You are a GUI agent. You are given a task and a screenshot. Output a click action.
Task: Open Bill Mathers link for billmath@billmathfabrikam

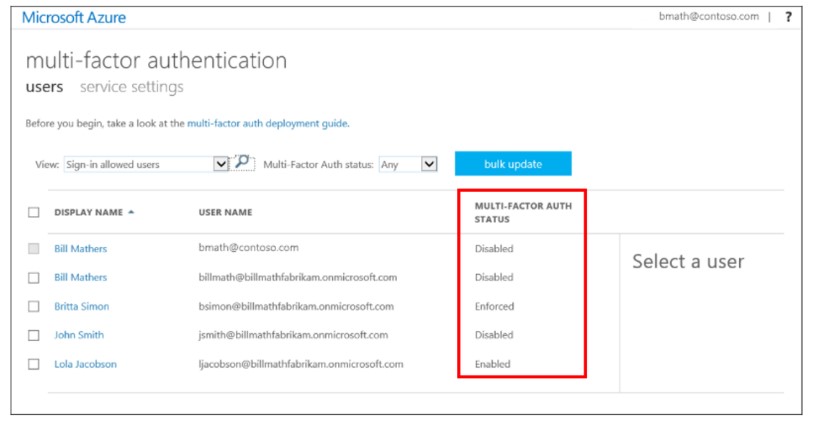pos(81,278)
